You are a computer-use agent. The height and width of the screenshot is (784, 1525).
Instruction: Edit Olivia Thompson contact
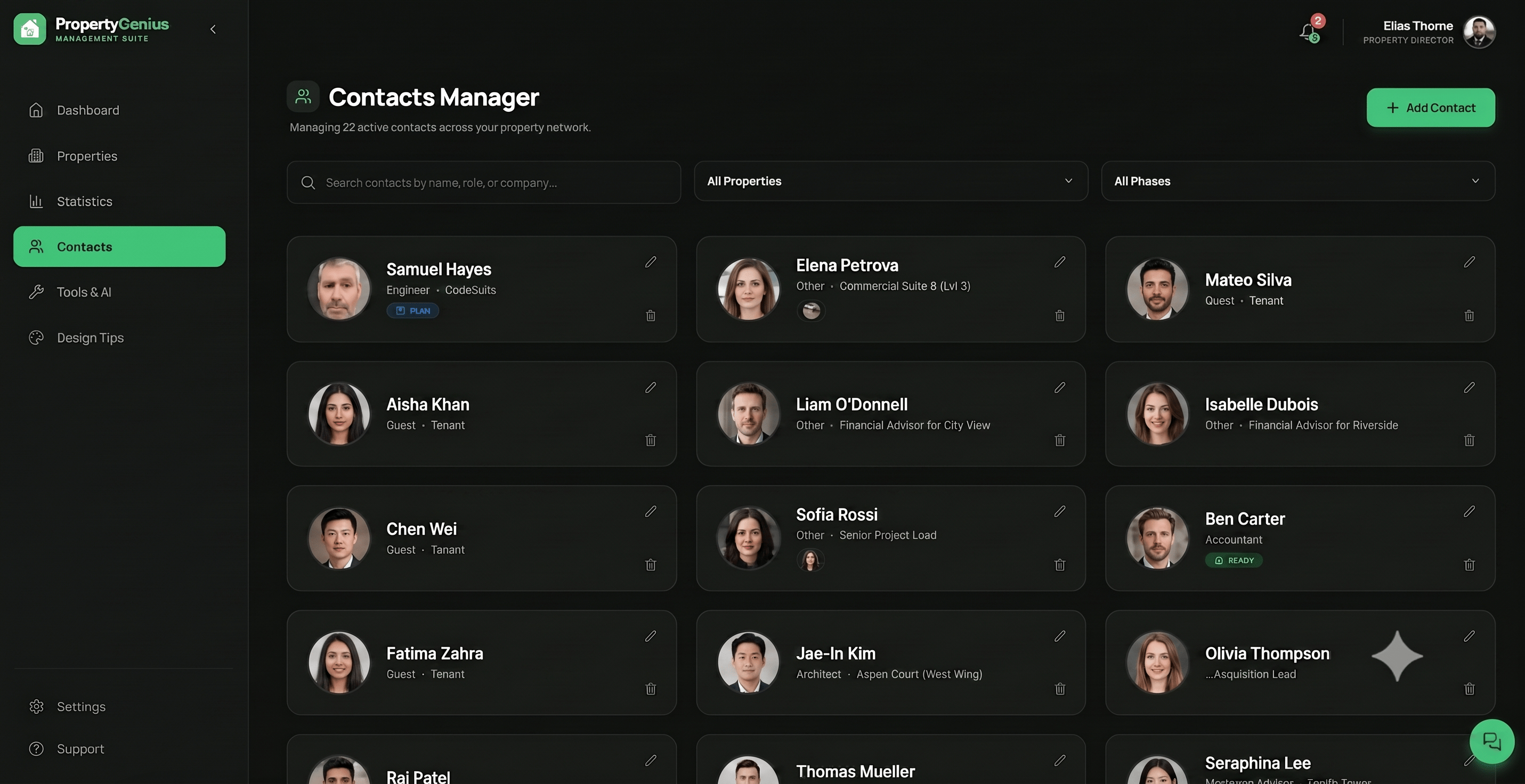[x=1470, y=636]
